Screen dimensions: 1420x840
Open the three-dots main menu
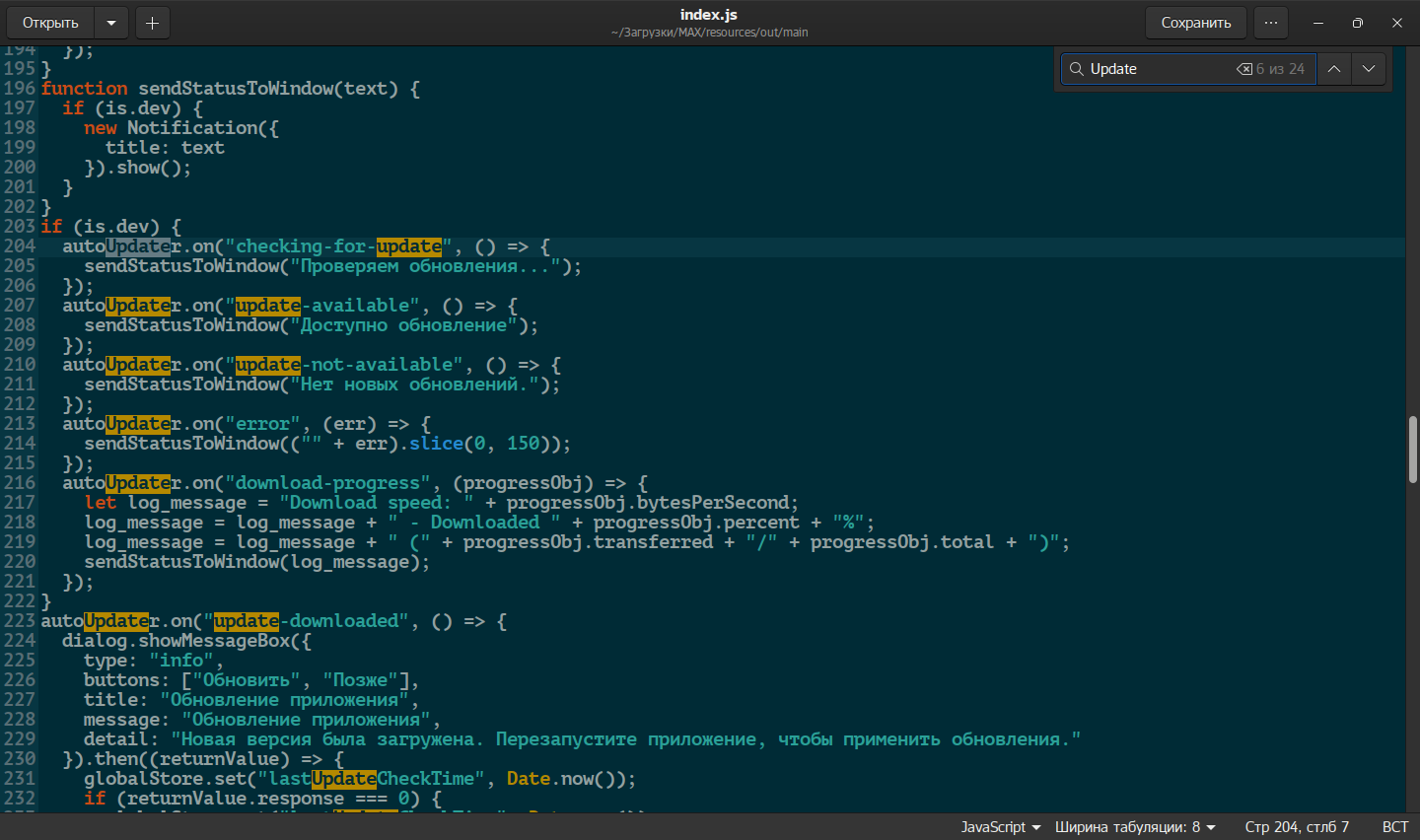(x=1271, y=23)
